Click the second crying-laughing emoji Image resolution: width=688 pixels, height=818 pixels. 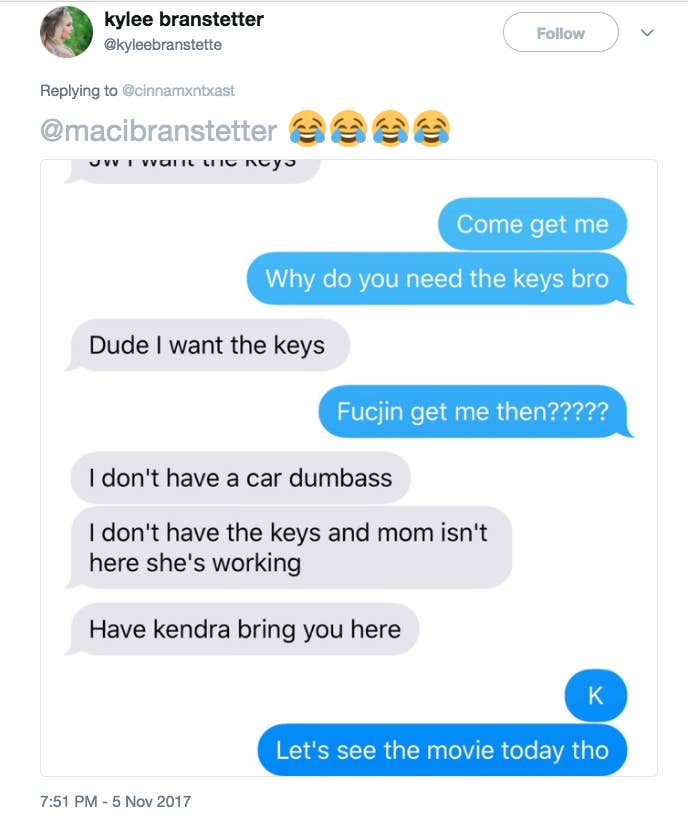(349, 128)
